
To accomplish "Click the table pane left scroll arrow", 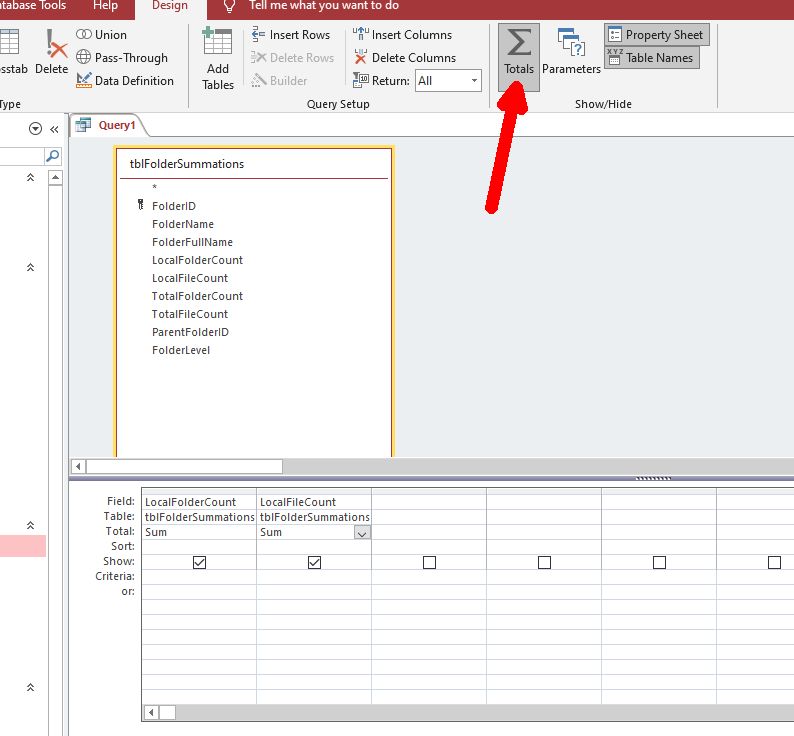I will [x=78, y=466].
